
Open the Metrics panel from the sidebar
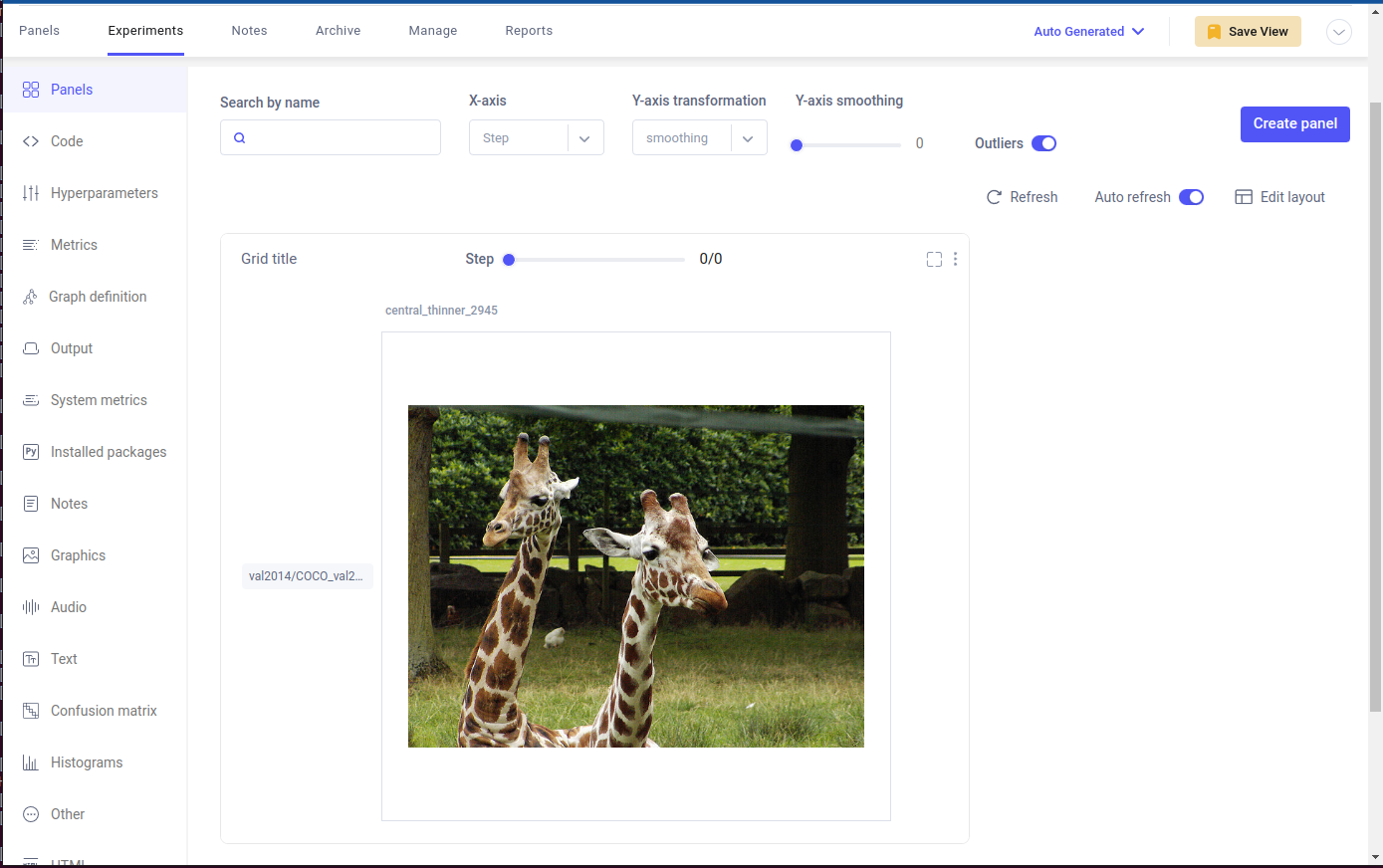click(x=74, y=244)
